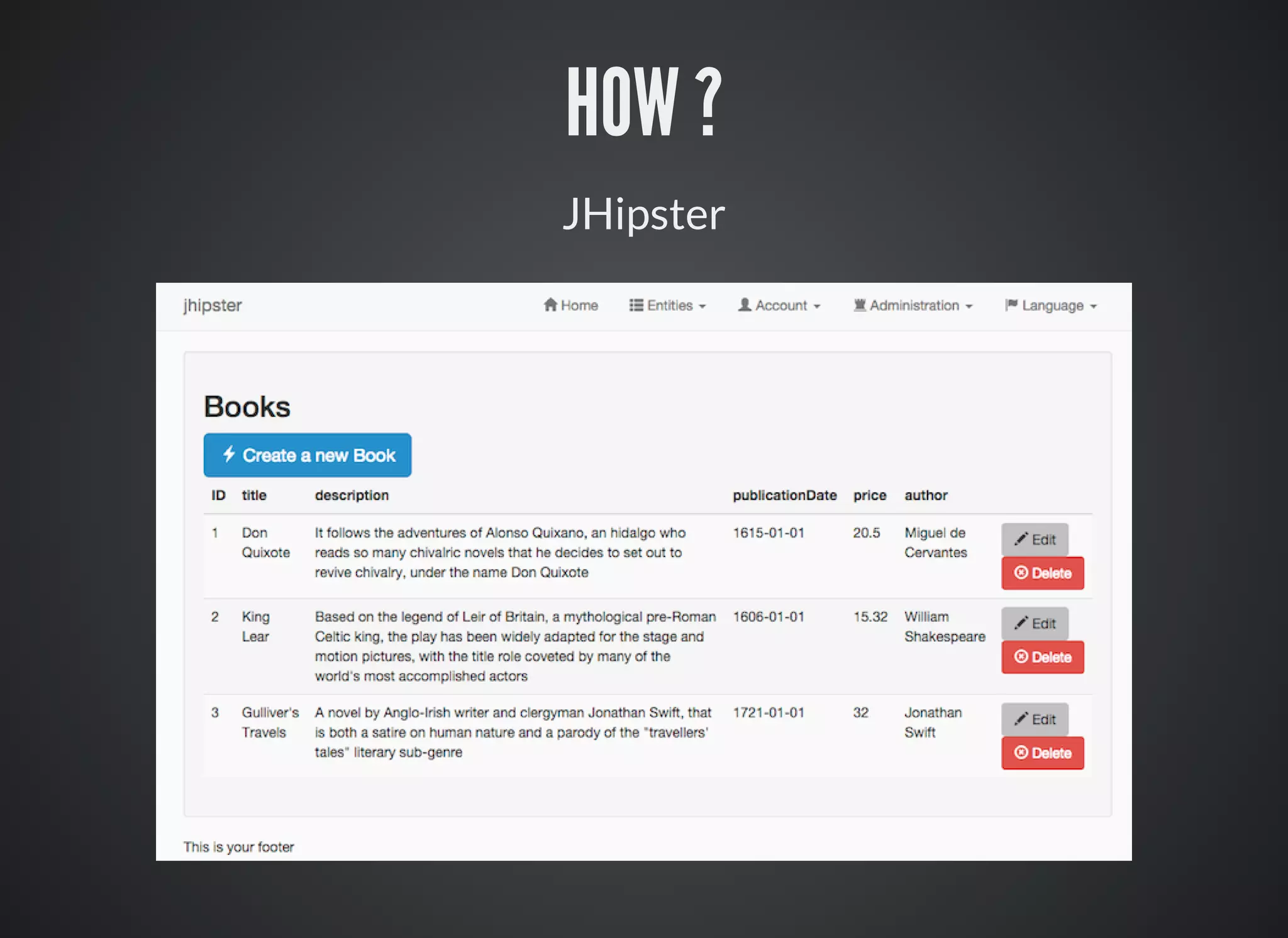Click the jhipster brand link
1288x938 pixels.
pos(213,305)
